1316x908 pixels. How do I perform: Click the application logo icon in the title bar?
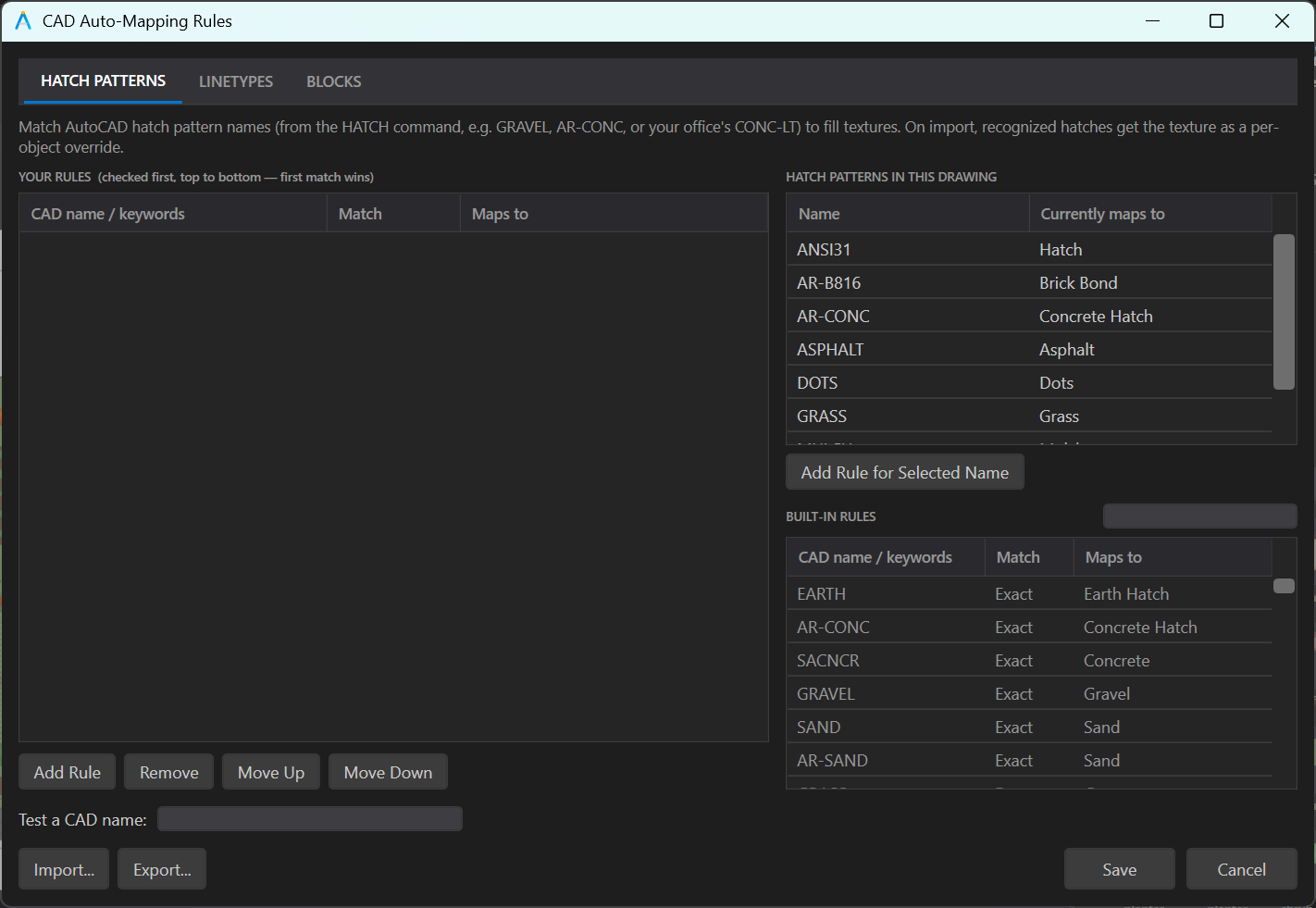(x=23, y=20)
